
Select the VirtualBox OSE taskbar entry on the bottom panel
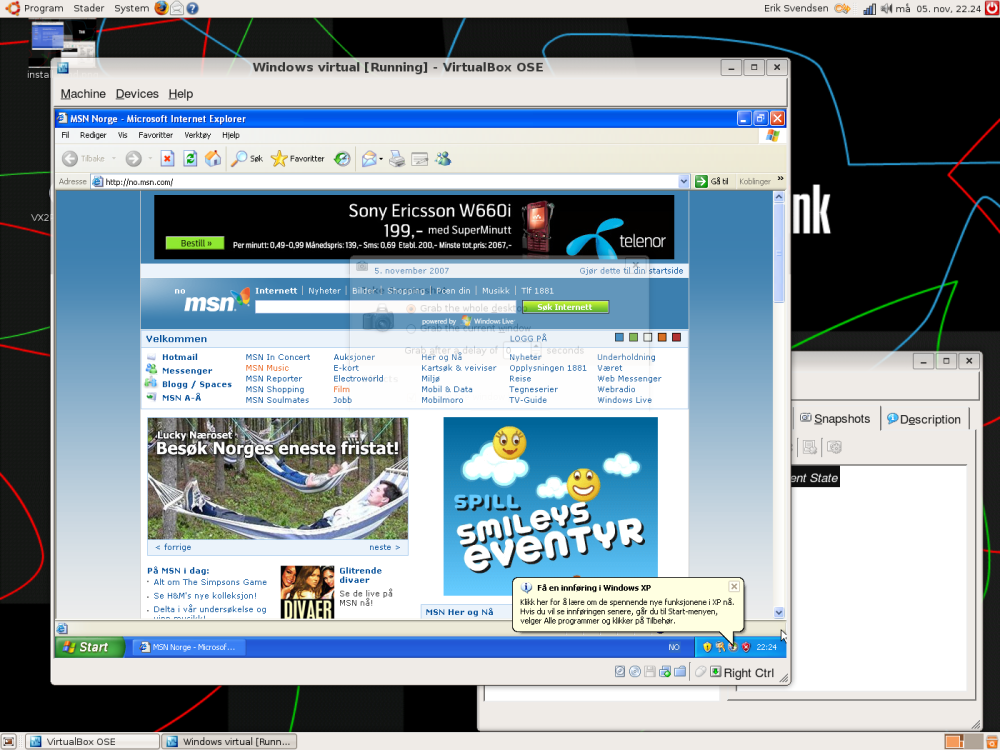[x=92, y=741]
